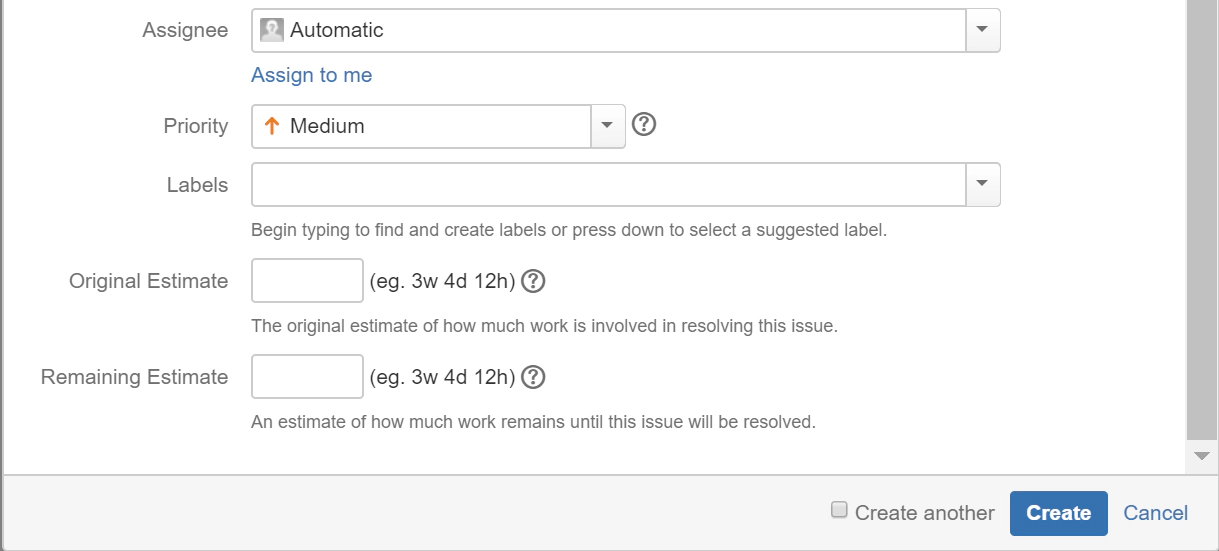Click the Cancel link
This screenshot has width=1219, height=551.
pos(1155,513)
